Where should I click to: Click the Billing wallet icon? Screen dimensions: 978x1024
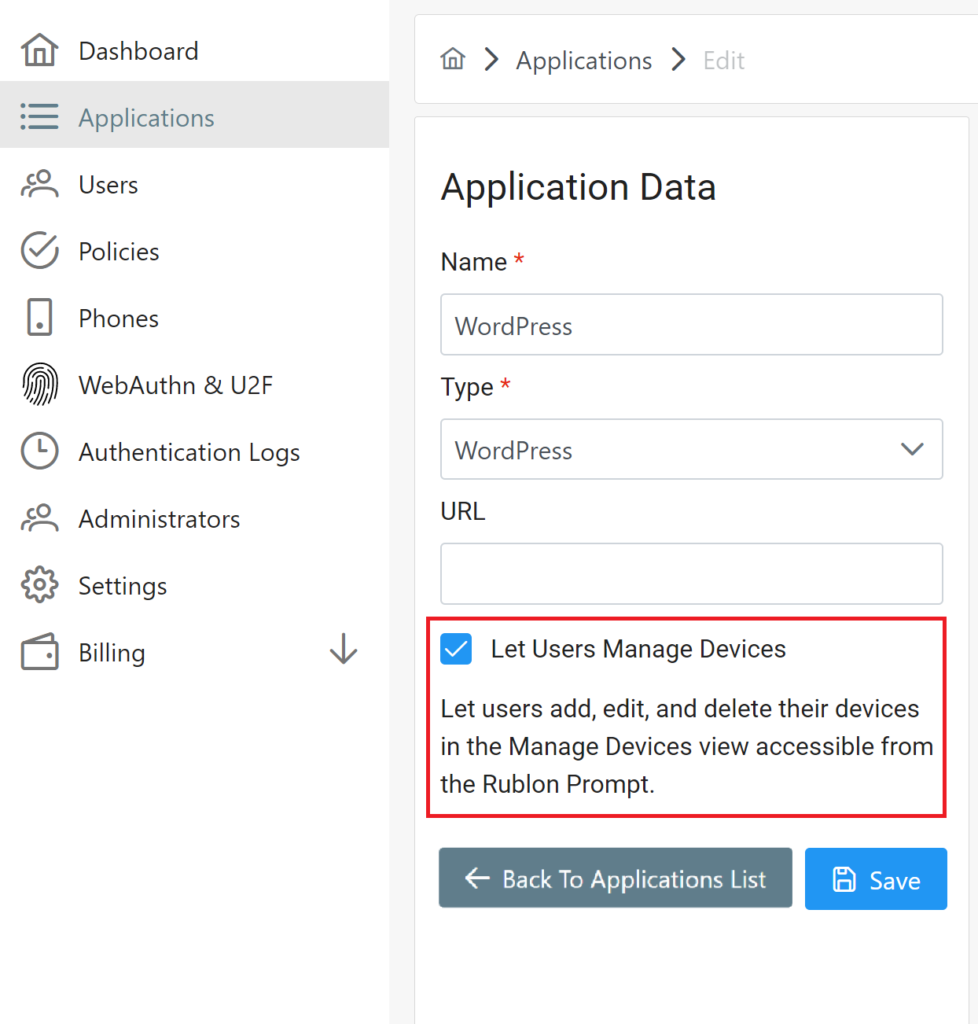[39, 652]
